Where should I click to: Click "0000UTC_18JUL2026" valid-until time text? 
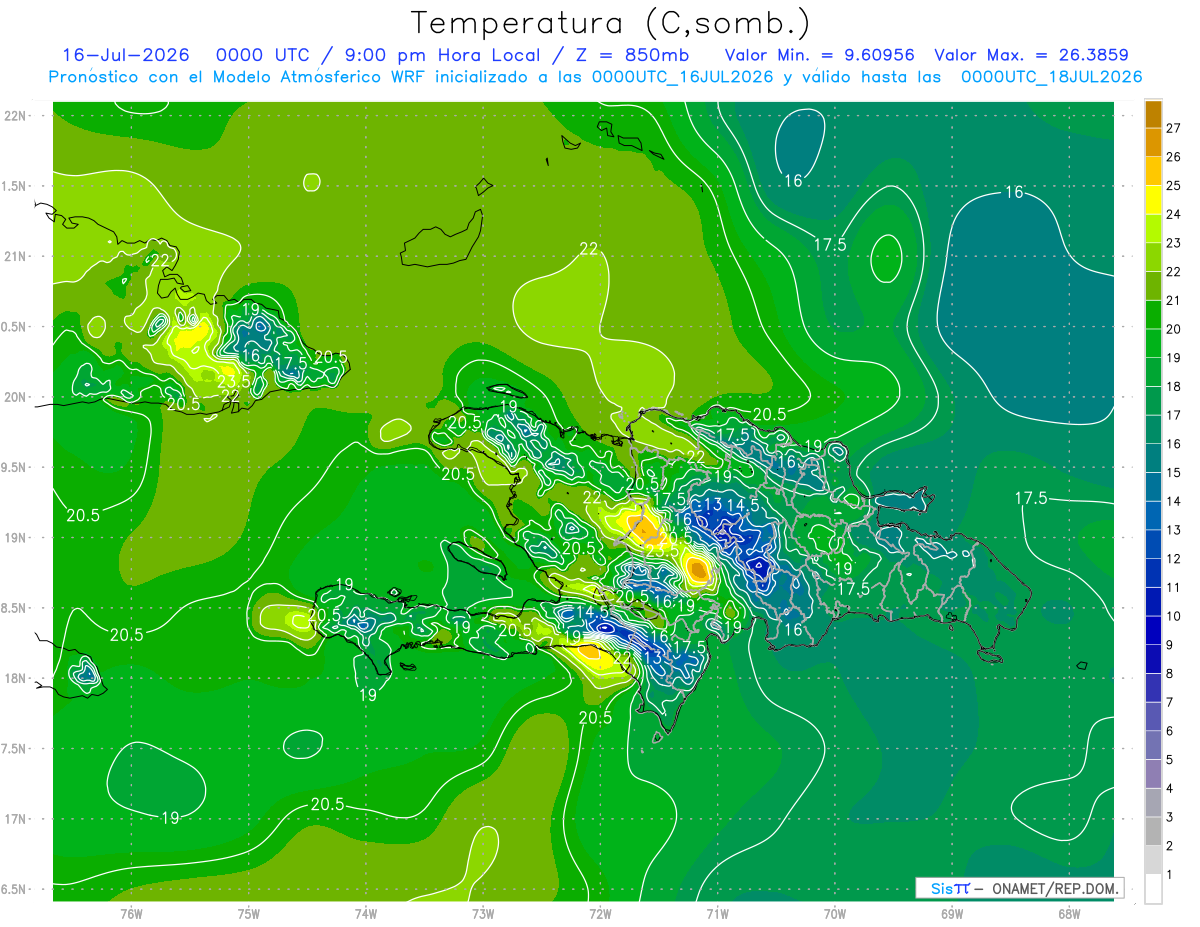coord(1051,77)
